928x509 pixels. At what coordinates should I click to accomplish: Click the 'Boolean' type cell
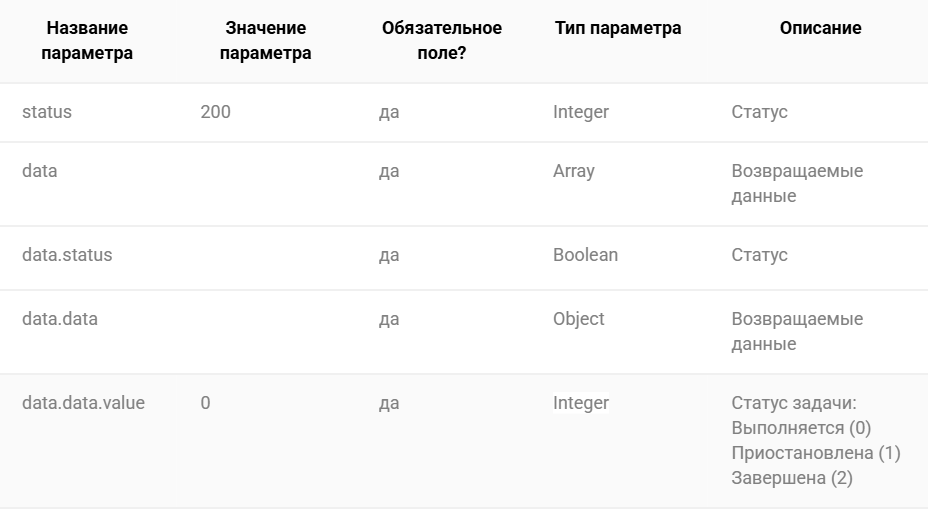pos(585,255)
